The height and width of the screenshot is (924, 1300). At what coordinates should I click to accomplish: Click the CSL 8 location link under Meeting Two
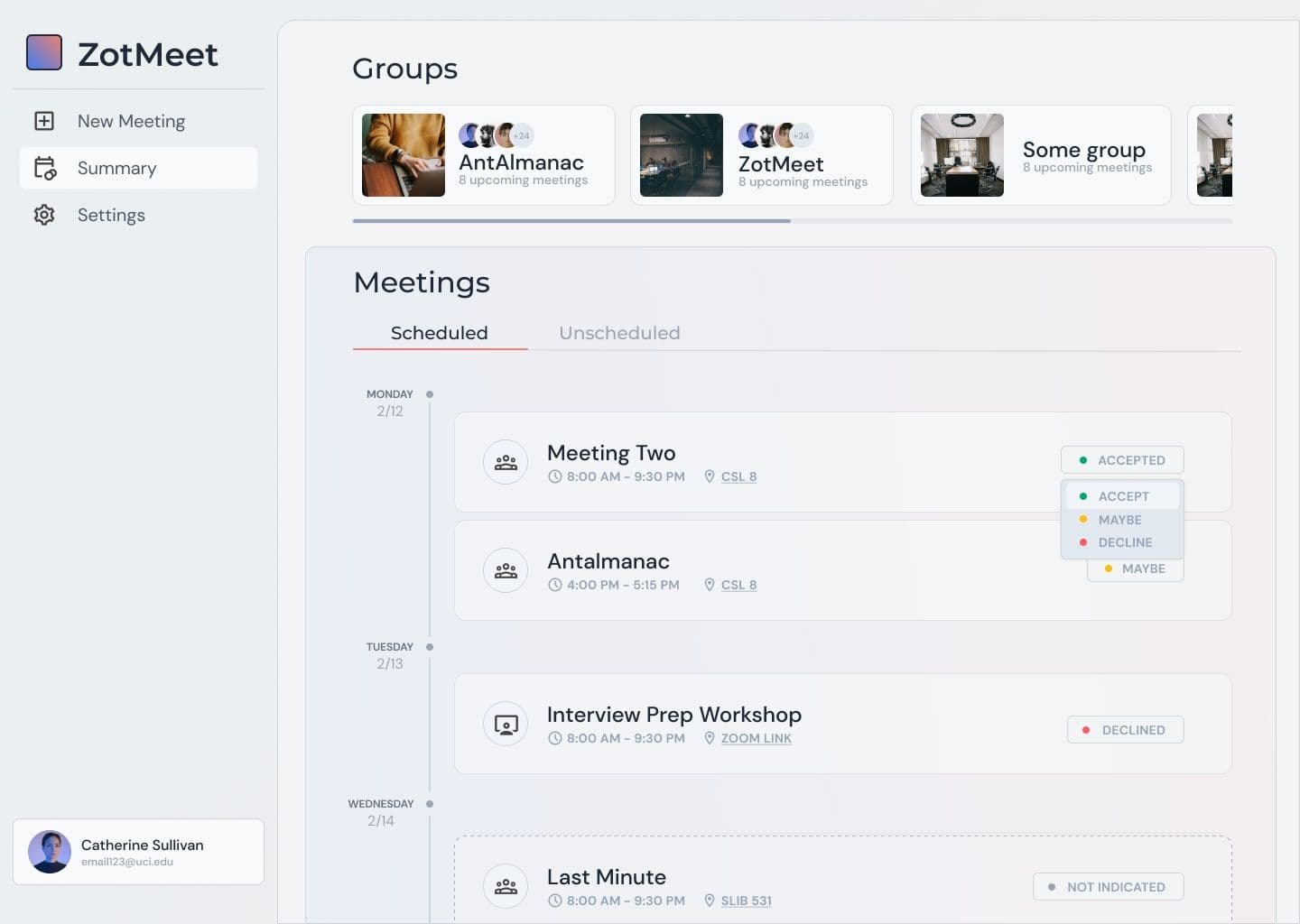point(738,476)
